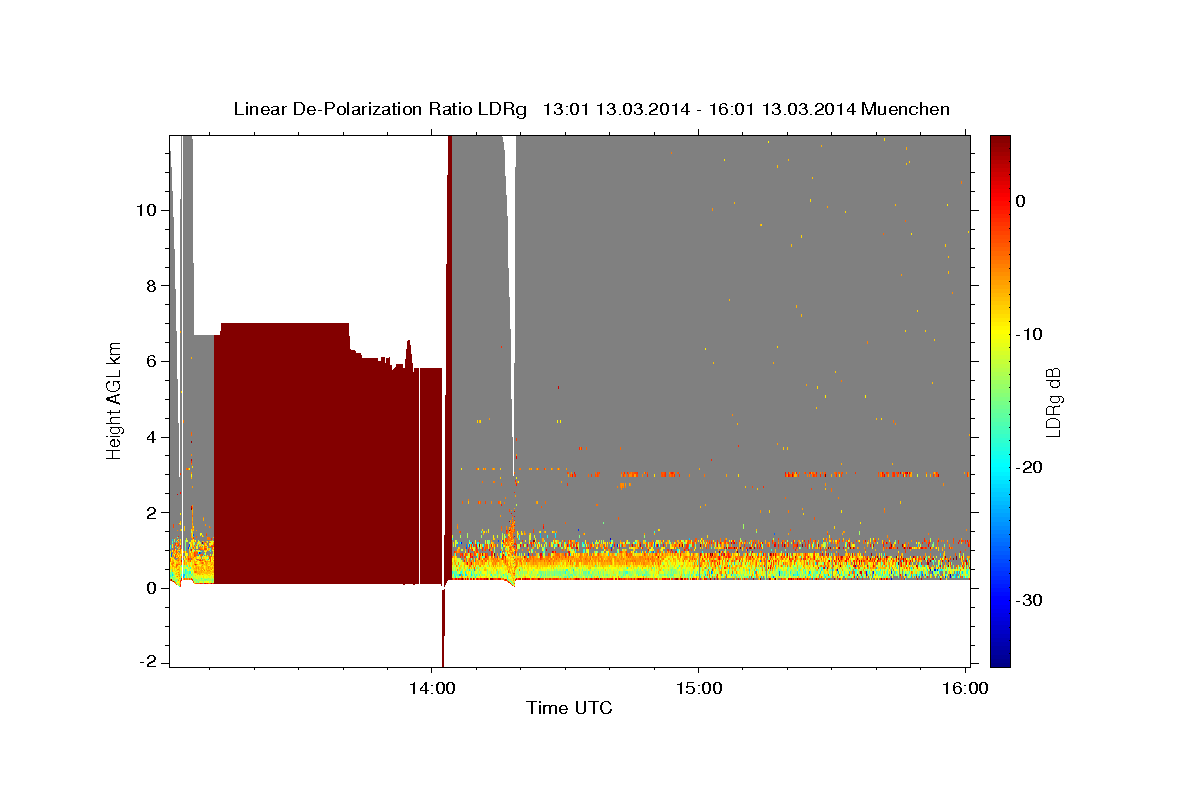Click colorbar value -30
1200x800 pixels.
coord(1030,600)
